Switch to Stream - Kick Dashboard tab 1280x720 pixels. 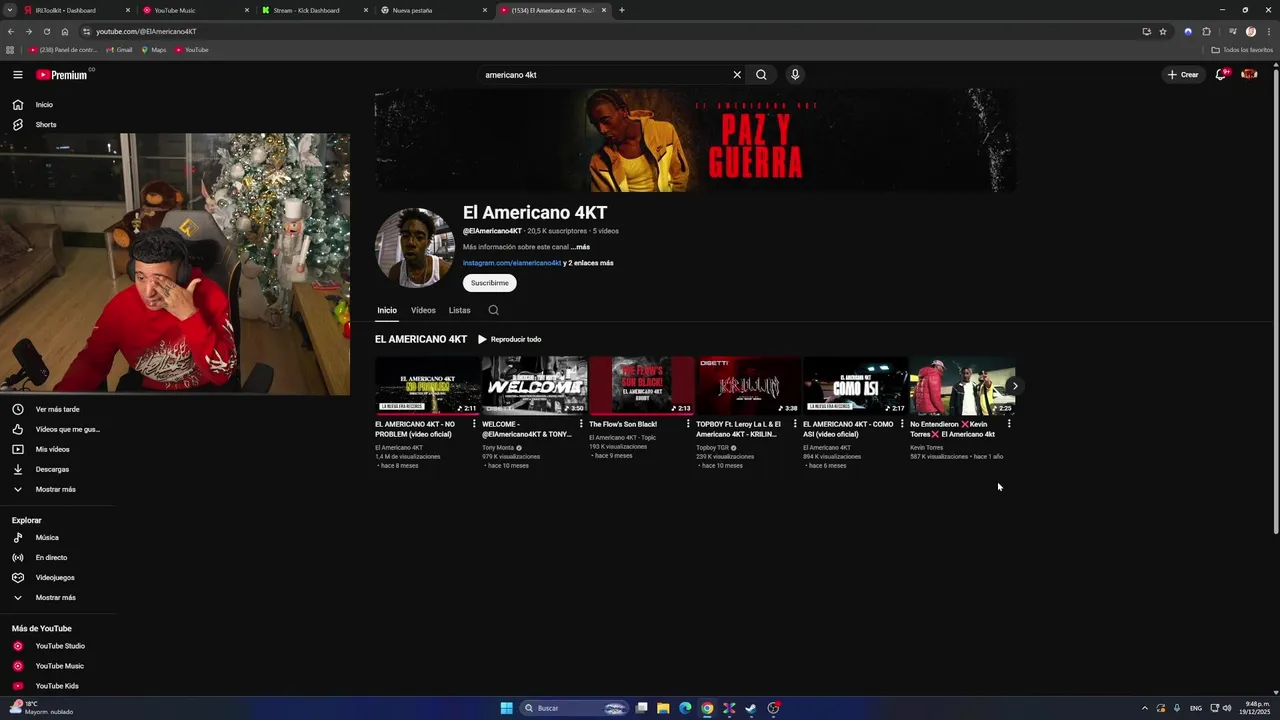[x=314, y=10]
